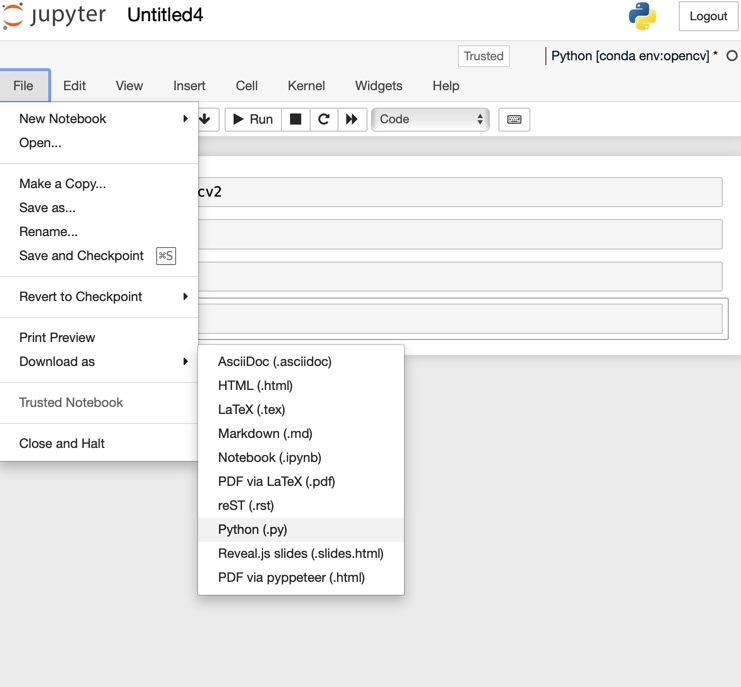Screen dimensions: 741x687
Task: Open the View menu
Action: tap(129, 86)
